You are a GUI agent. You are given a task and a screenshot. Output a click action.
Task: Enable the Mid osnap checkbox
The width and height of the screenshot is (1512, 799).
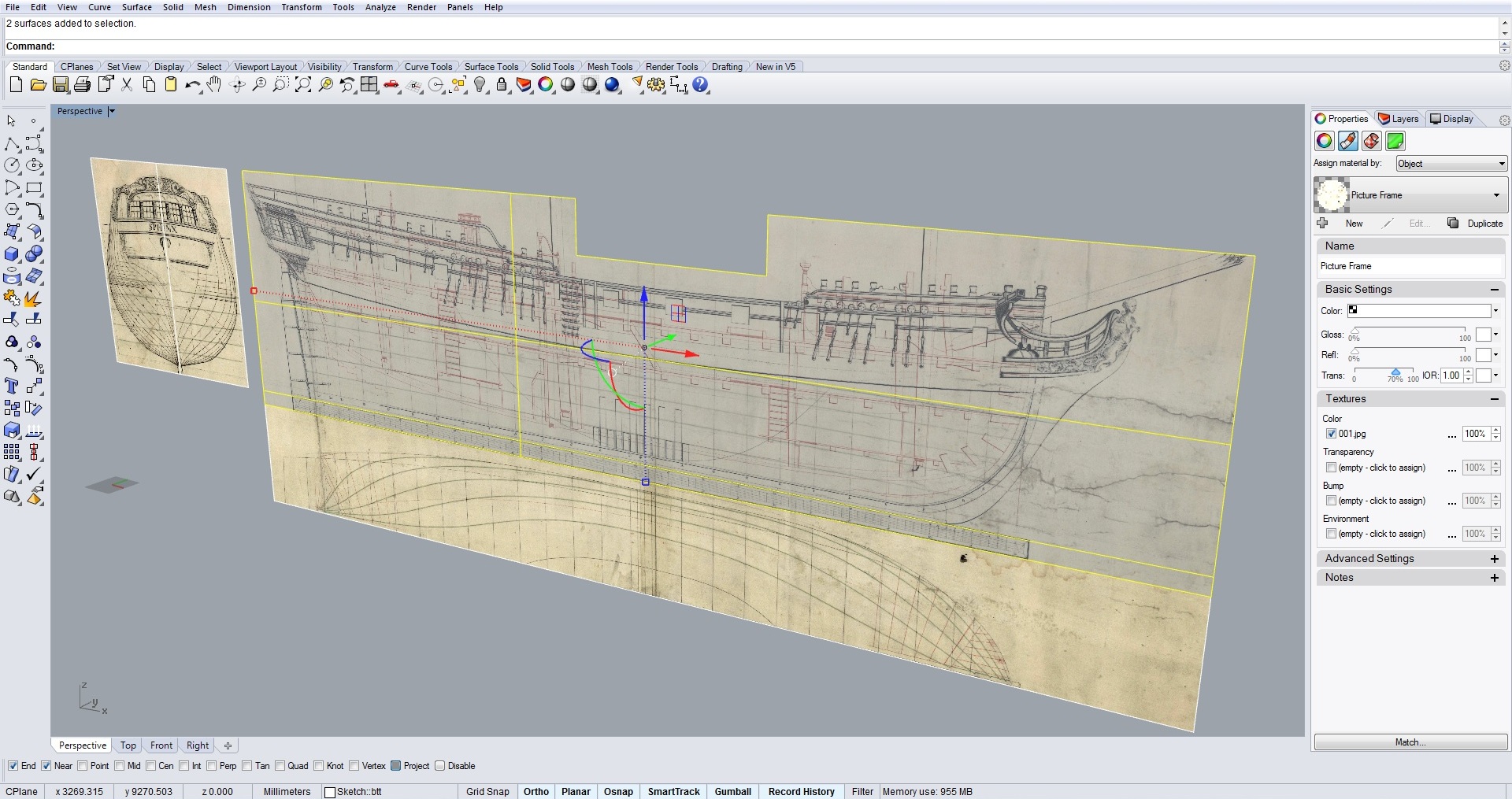pos(119,766)
